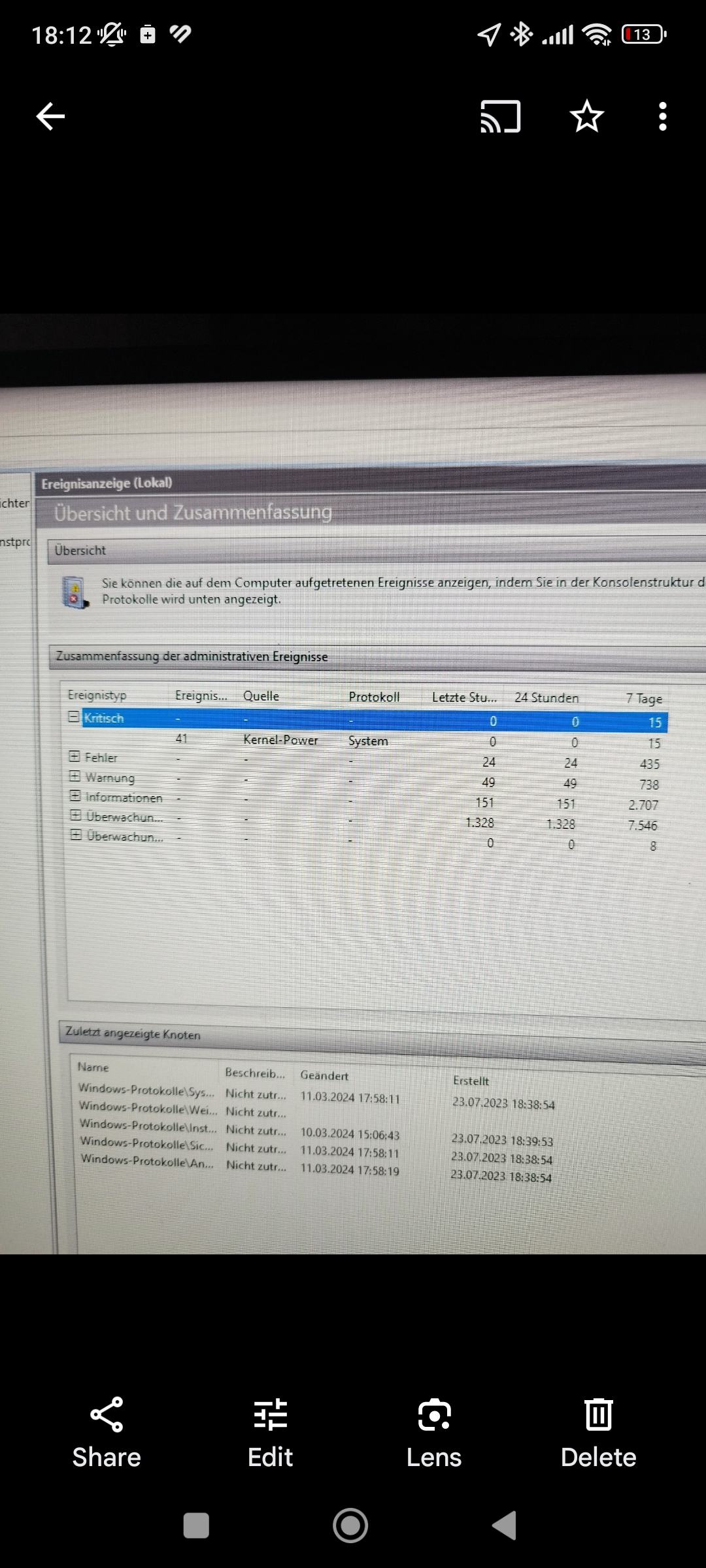The width and height of the screenshot is (706, 1568).
Task: Open the Windows-Protokolle\Wei... node
Action: point(148,1108)
